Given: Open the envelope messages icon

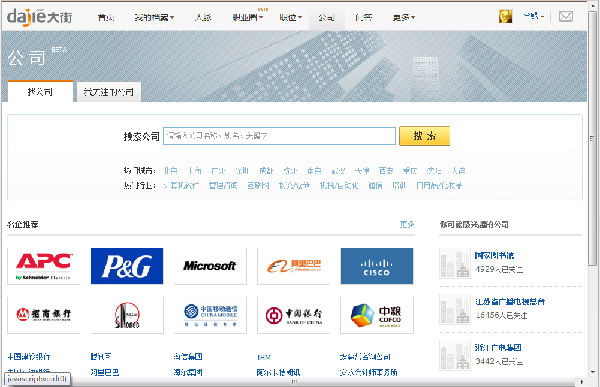Looking at the screenshot, I should pyautogui.click(x=566, y=16).
